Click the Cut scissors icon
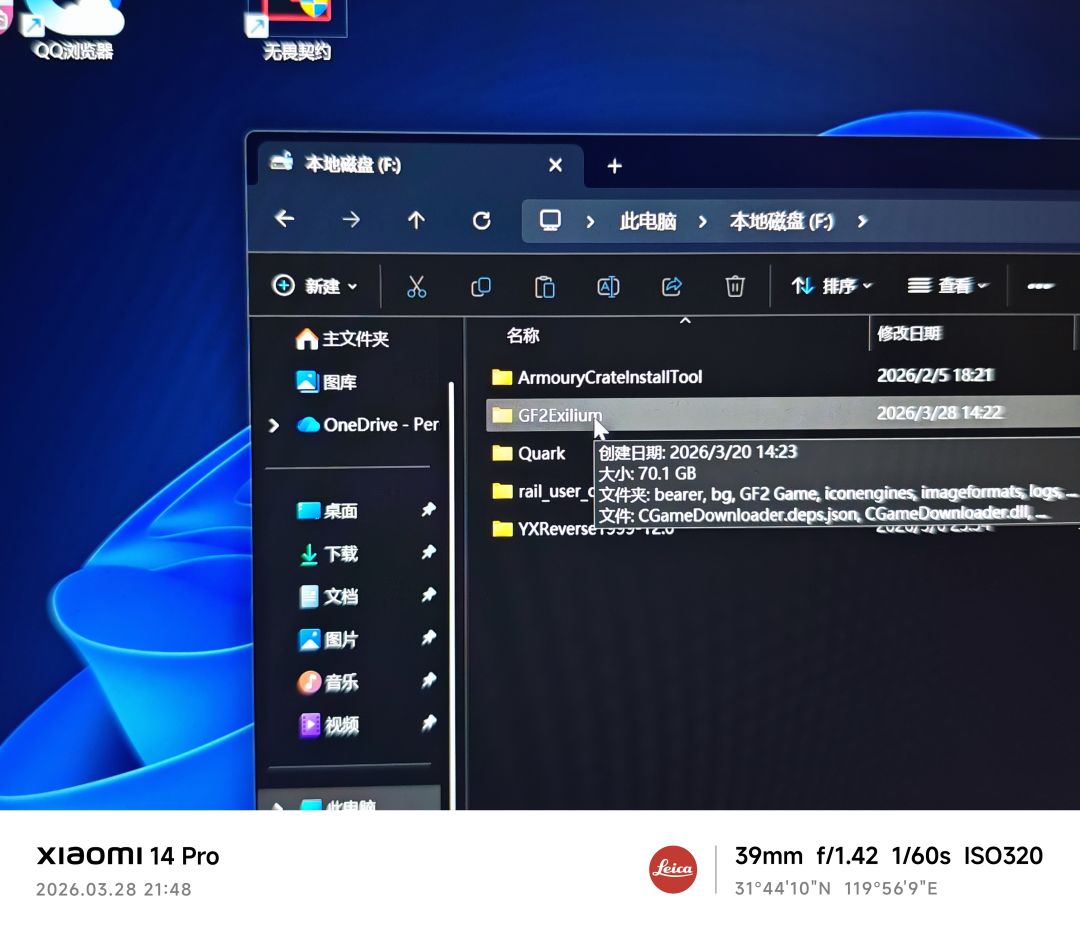The height and width of the screenshot is (930, 1080). [x=416, y=286]
